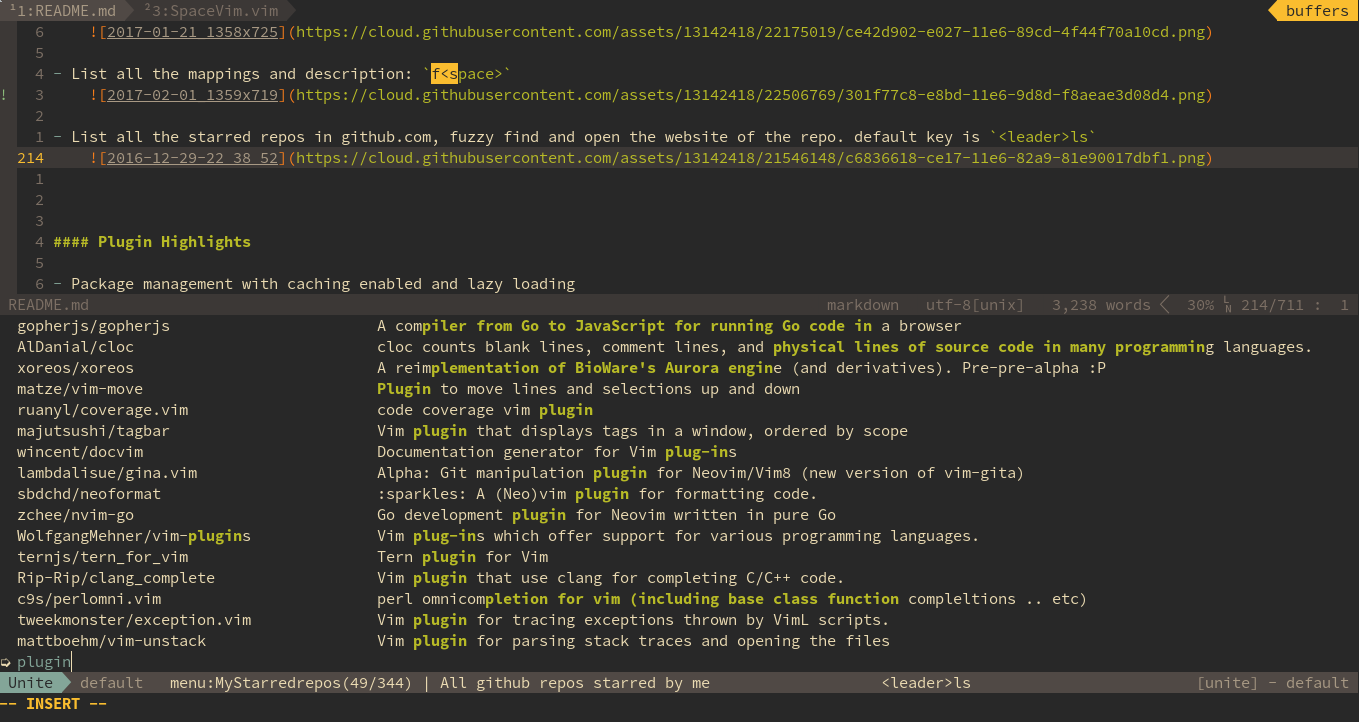
Task: Switch to the README.md buffer tab
Action: (63, 11)
